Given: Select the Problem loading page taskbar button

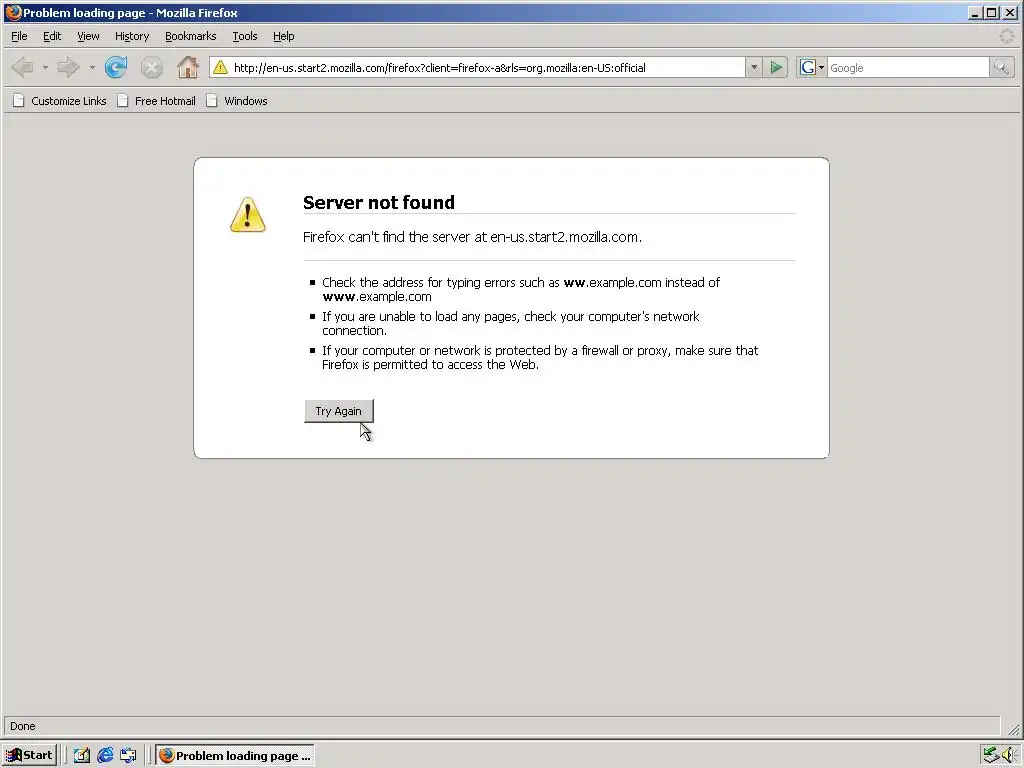Looking at the screenshot, I should [235, 755].
